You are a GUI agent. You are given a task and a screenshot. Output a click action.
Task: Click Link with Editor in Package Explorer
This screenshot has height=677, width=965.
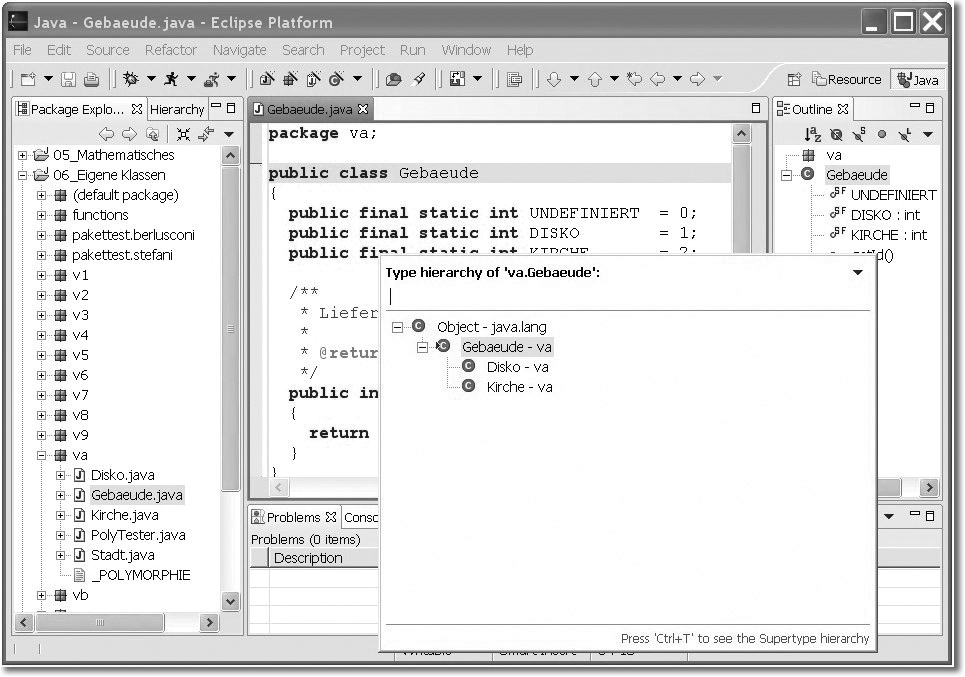[x=205, y=134]
